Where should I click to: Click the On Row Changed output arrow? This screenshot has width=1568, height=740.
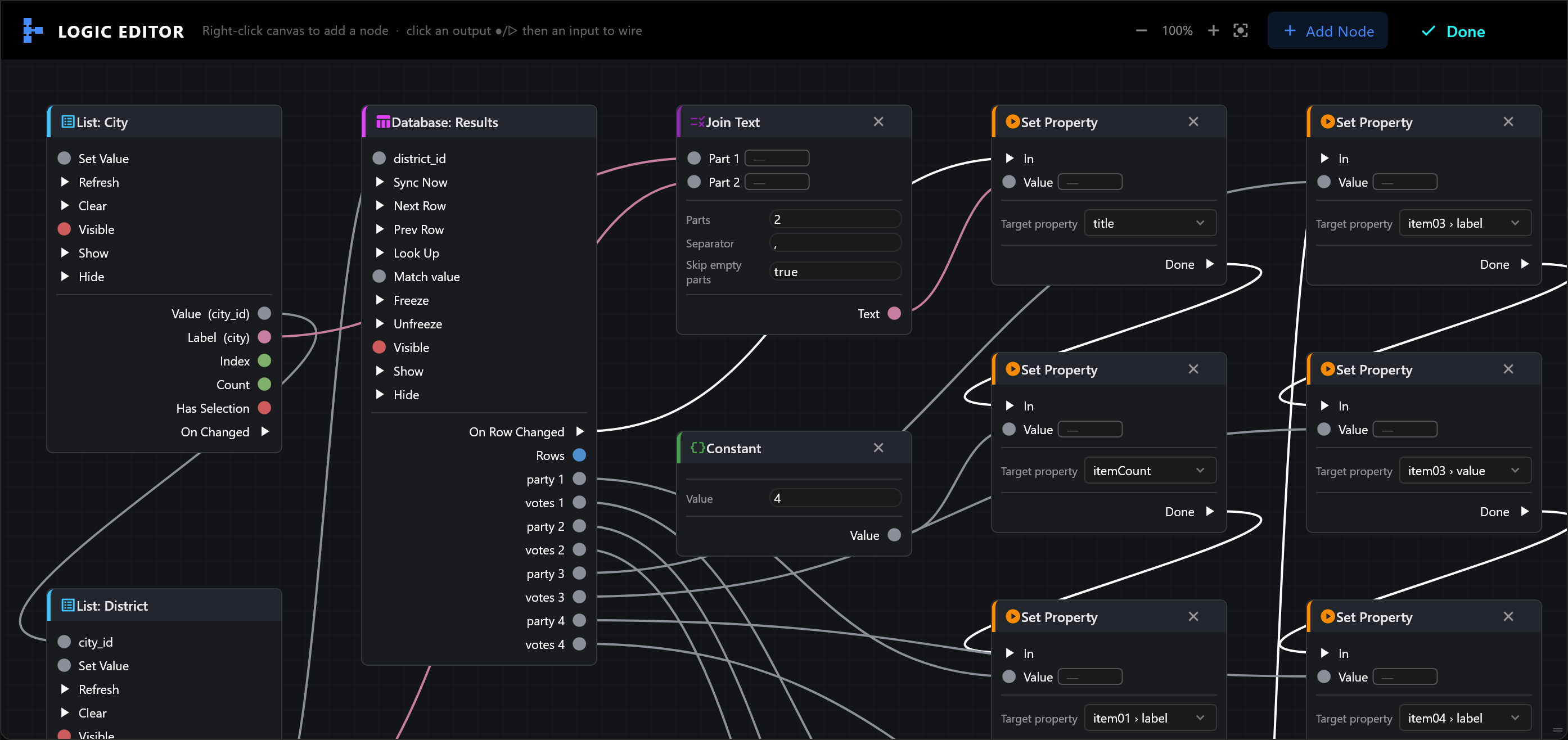[580, 431]
